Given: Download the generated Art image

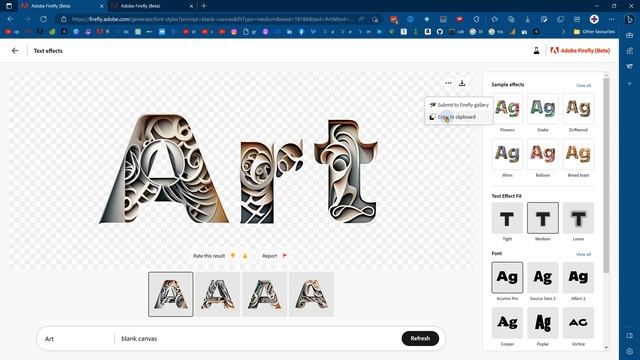Looking at the screenshot, I should [462, 83].
